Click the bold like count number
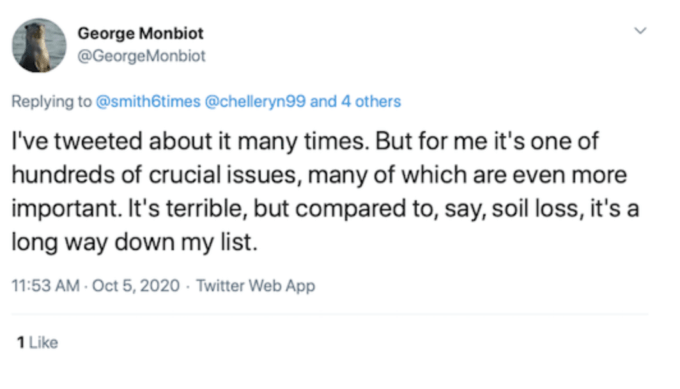This screenshot has width=680, height=389. coord(20,343)
